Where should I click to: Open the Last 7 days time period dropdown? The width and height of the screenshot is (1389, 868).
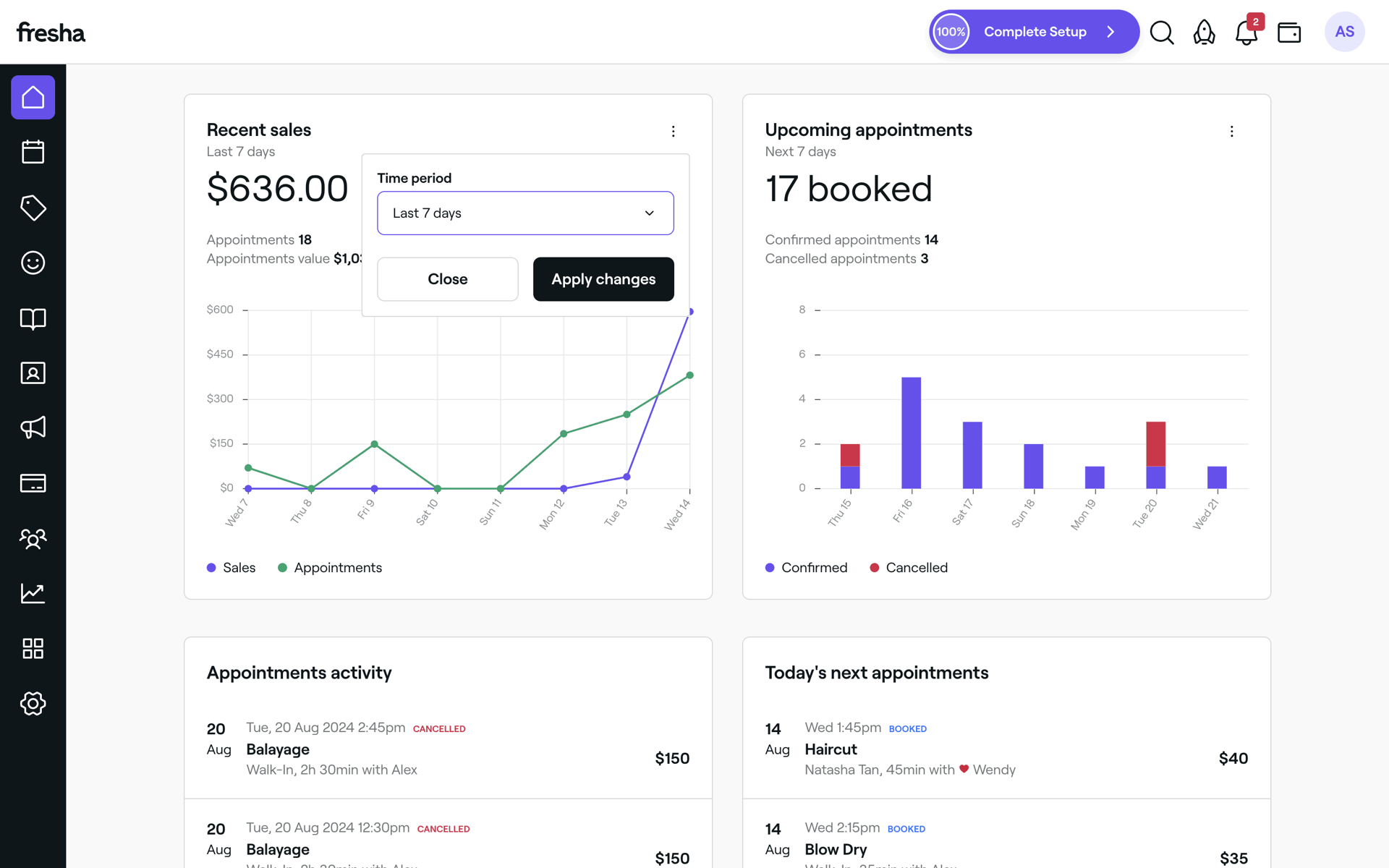coord(525,213)
